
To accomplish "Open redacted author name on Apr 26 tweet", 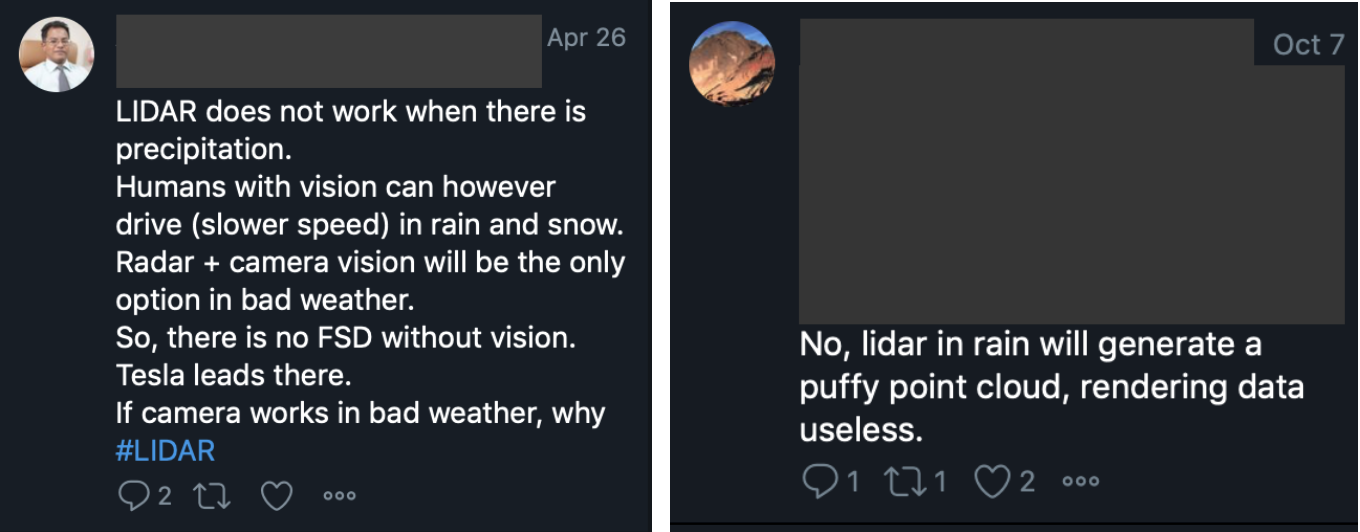I will tap(329, 51).
